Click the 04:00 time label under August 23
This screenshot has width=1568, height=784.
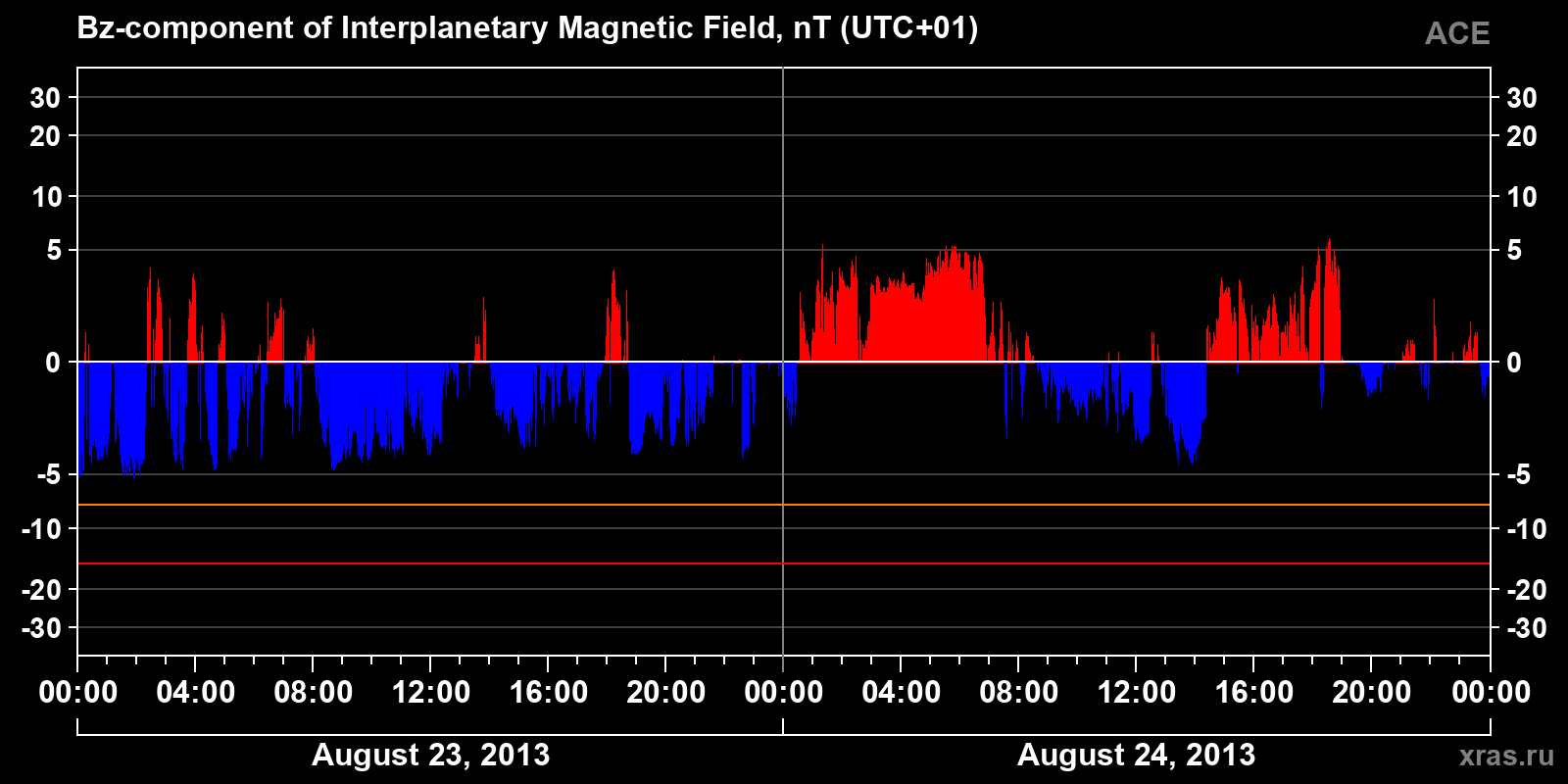coord(196,692)
